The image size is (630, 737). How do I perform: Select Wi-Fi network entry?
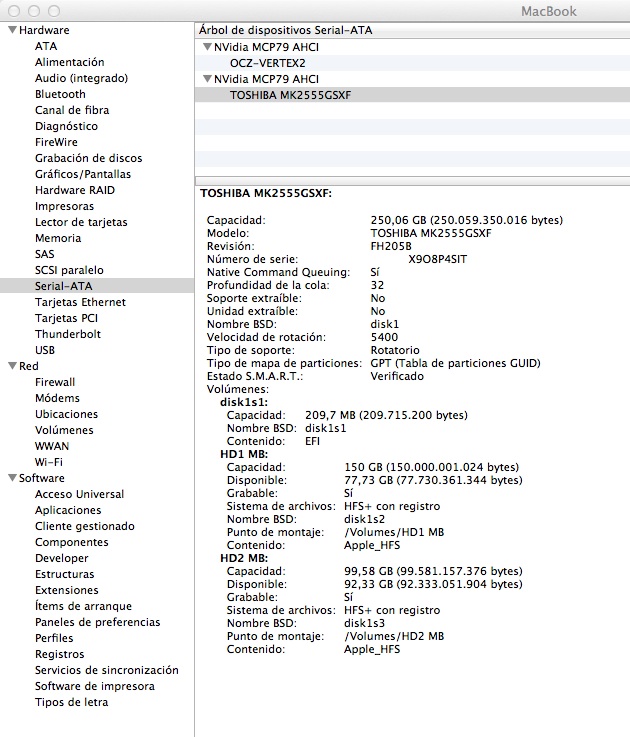[x=49, y=462]
